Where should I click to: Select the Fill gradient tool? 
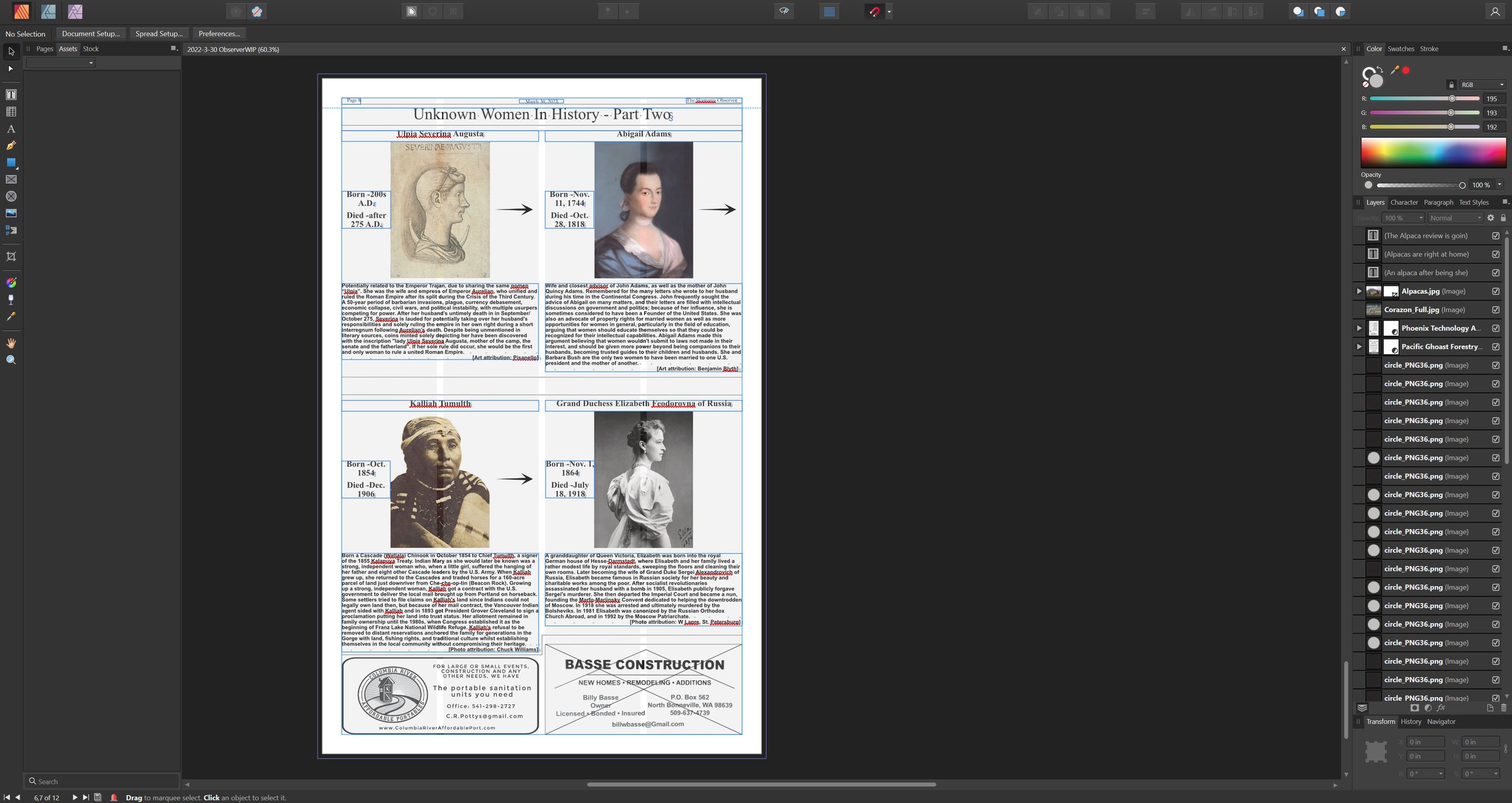tap(11, 283)
